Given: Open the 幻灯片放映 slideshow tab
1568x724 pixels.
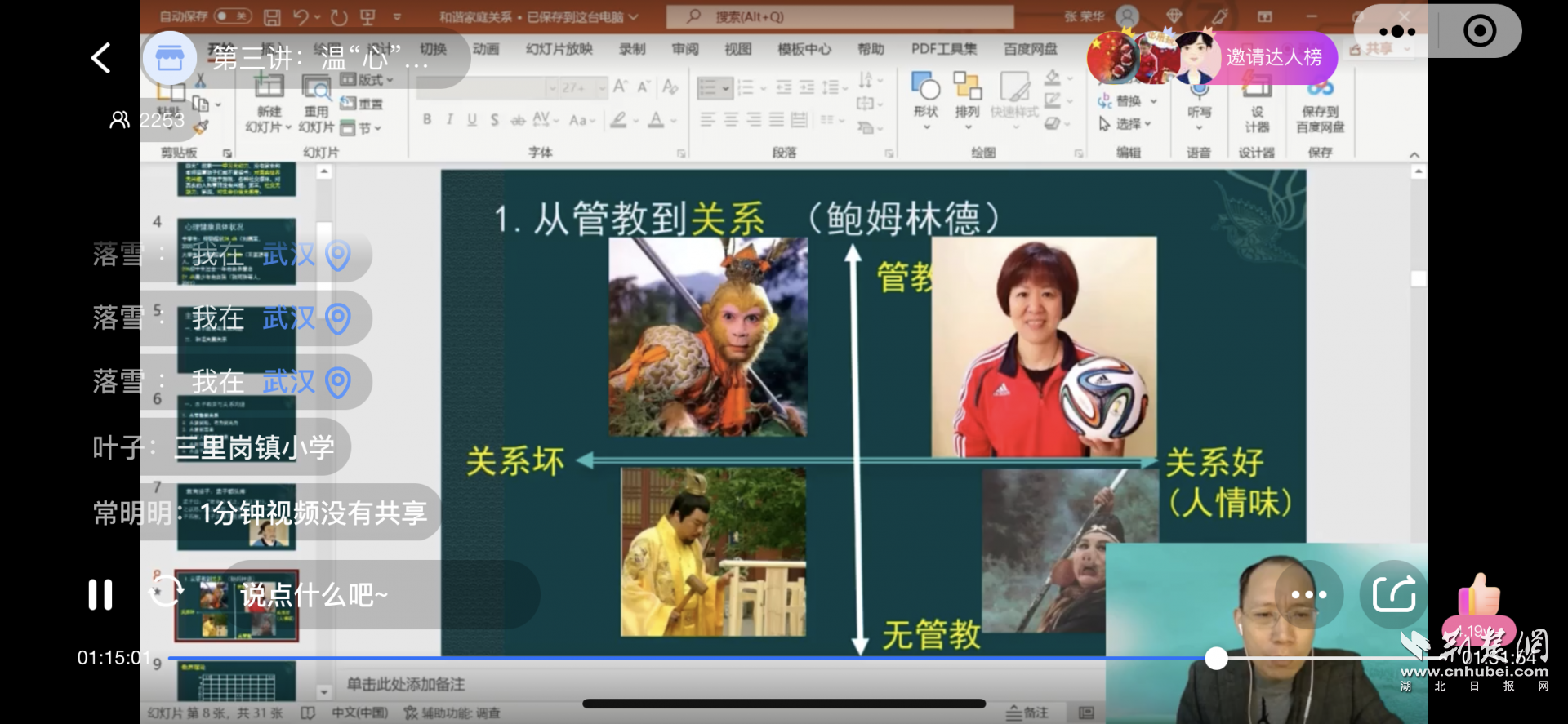Looking at the screenshot, I should 559,49.
